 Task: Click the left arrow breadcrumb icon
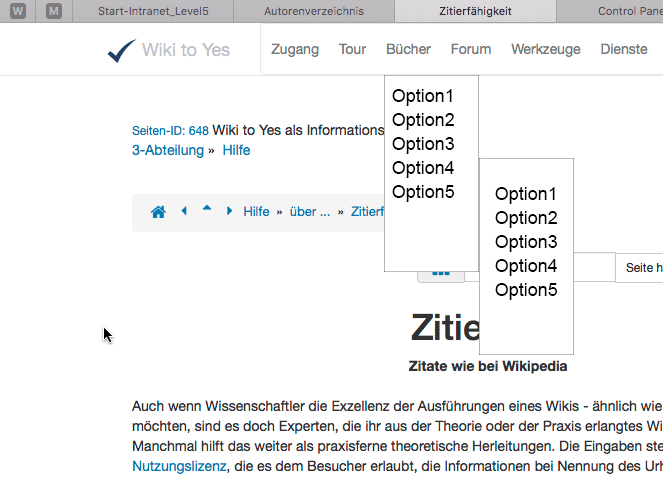184,211
